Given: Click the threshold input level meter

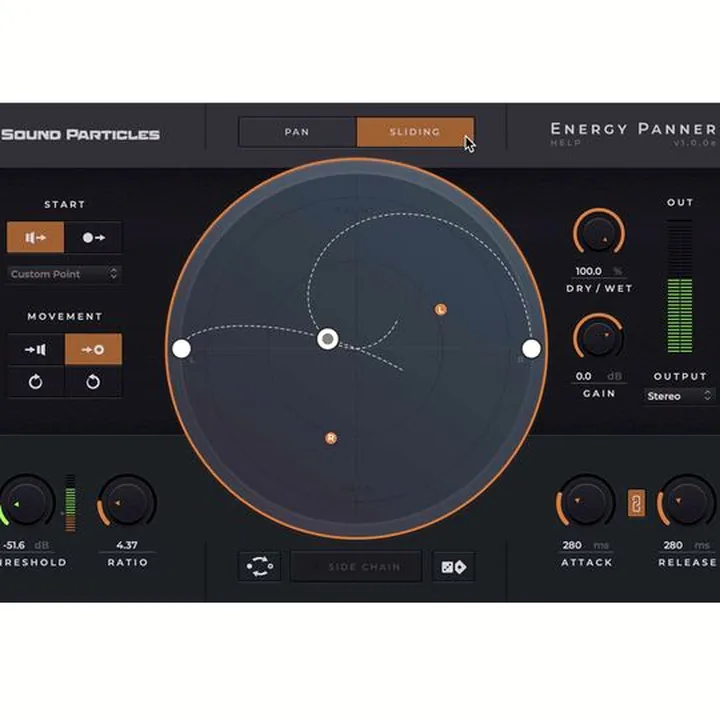Looking at the screenshot, I should (x=70, y=503).
